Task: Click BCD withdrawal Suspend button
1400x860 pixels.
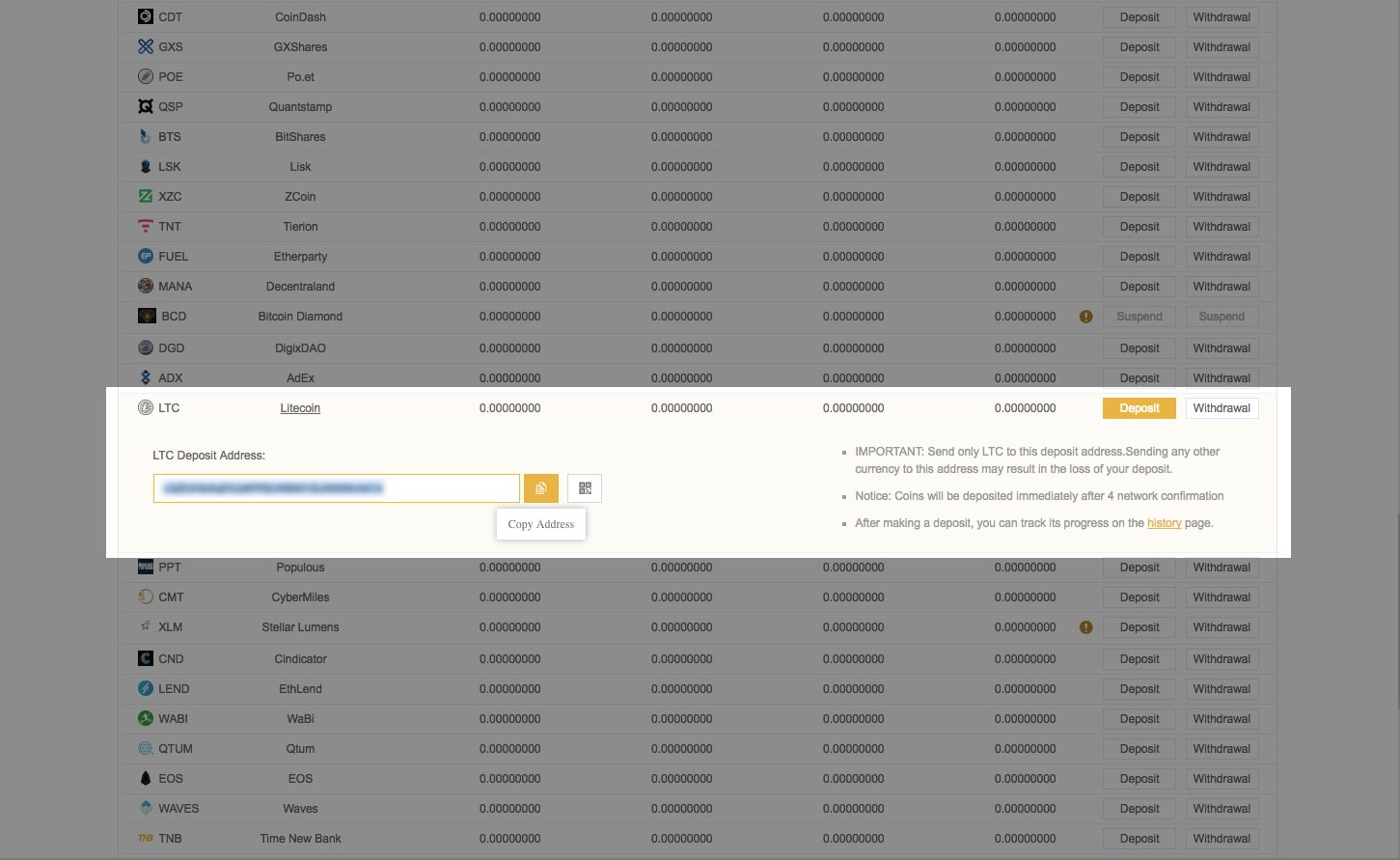Action: point(1222,317)
